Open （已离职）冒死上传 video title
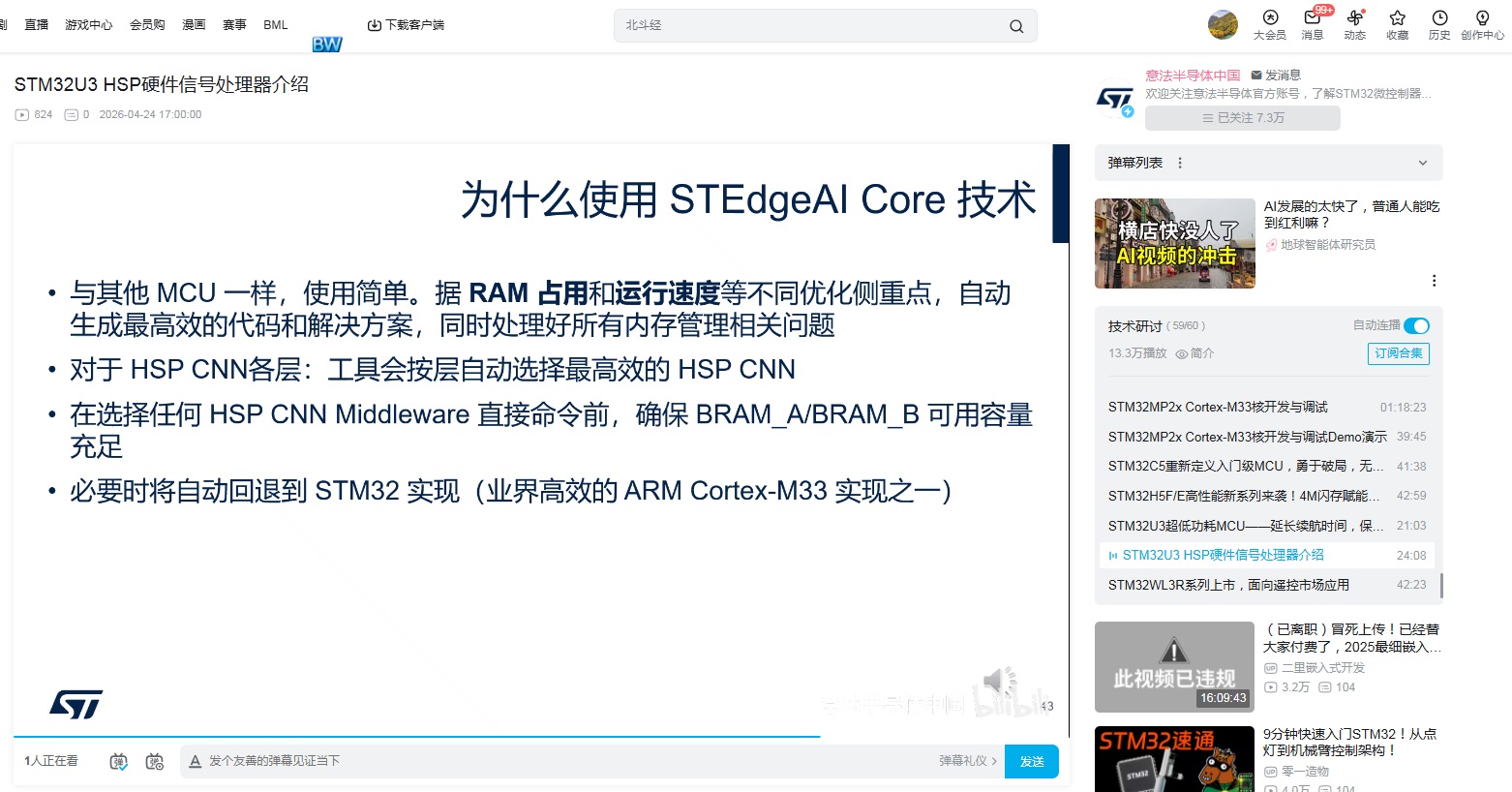This screenshot has width=1512, height=792. click(x=1352, y=638)
